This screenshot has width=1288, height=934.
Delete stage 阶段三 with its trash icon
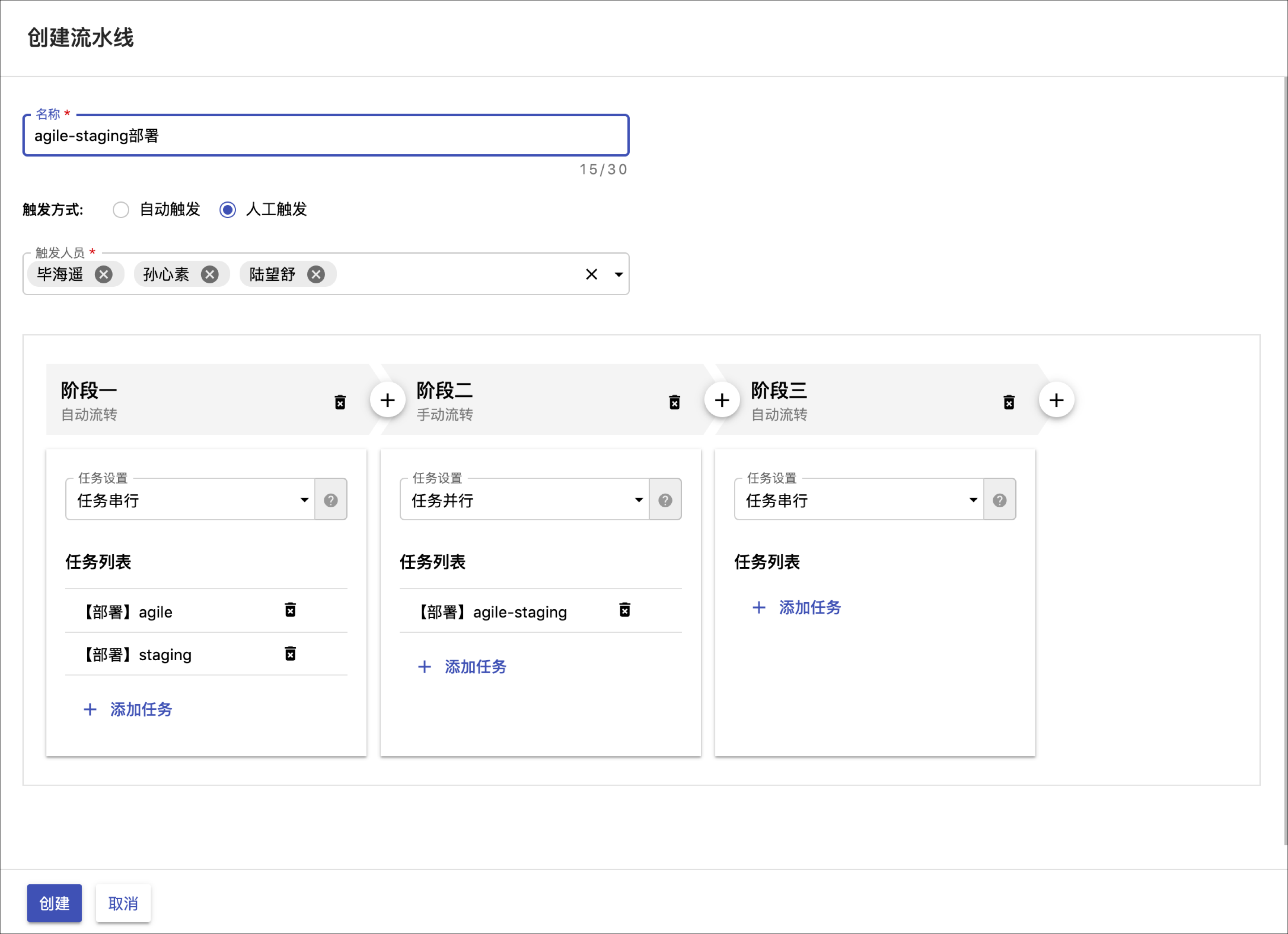1009,402
